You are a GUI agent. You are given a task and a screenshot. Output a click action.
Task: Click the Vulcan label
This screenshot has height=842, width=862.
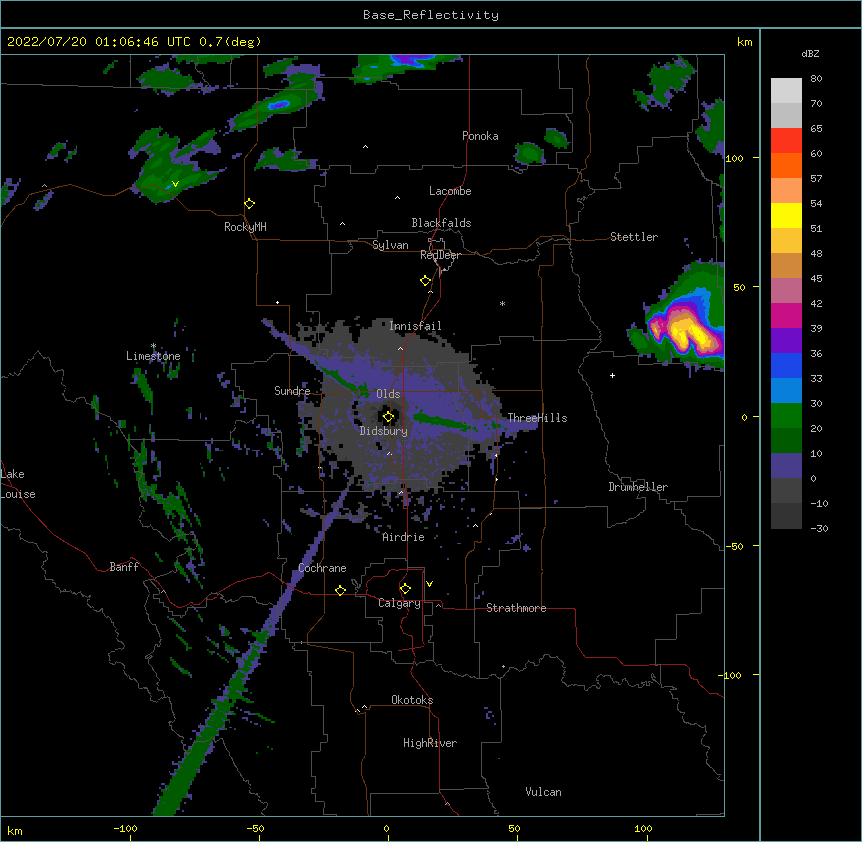[x=543, y=792]
